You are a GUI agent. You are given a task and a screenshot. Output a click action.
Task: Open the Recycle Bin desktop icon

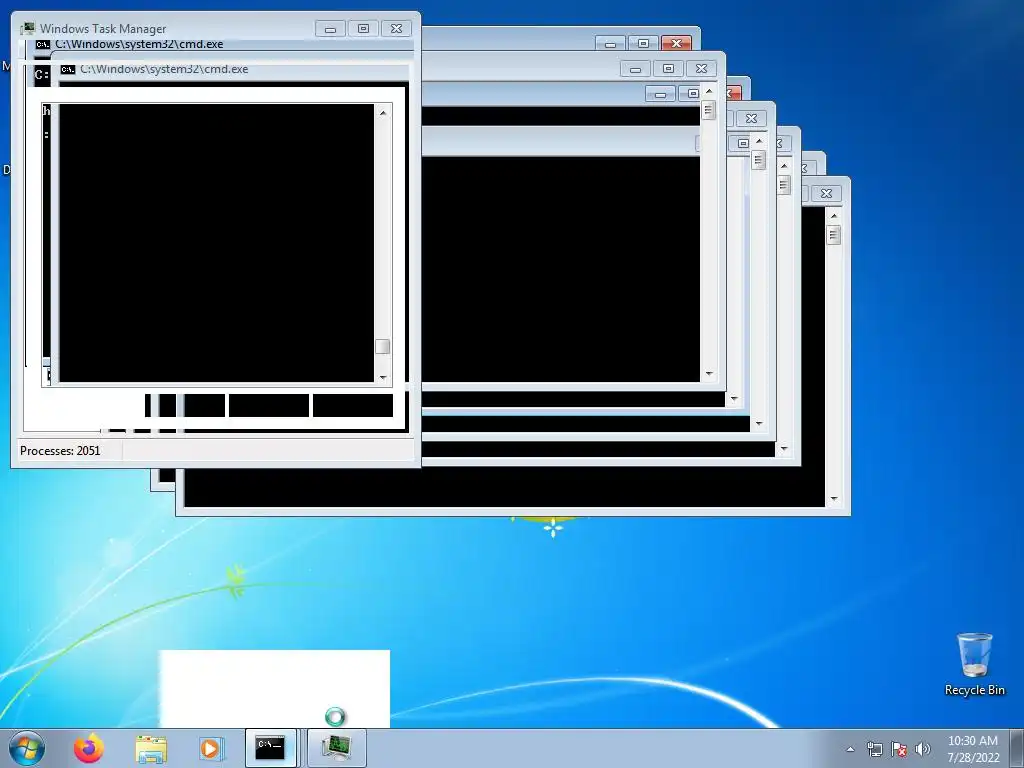pyautogui.click(x=974, y=664)
